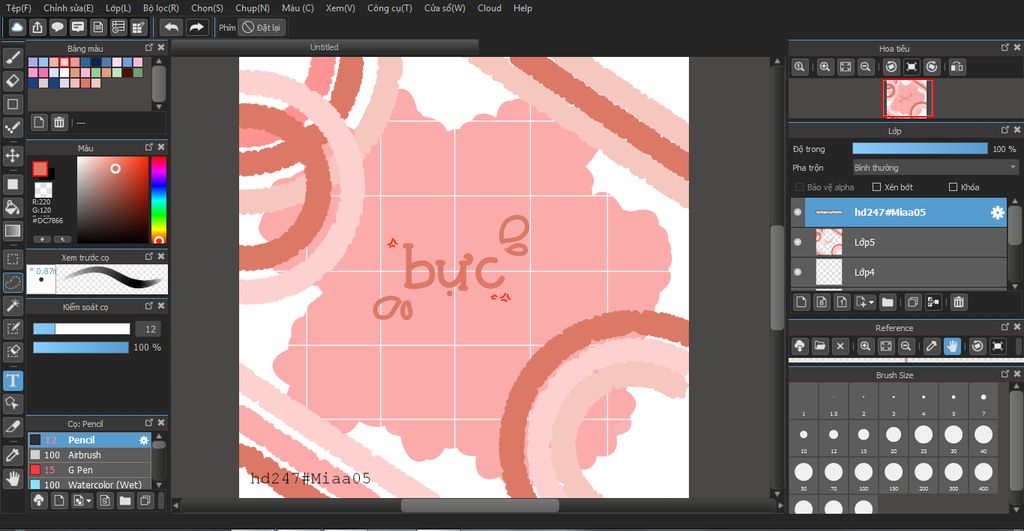Viewport: 1024px width, 531px height.
Task: Select the Hand tool in Reference panel
Action: [x=952, y=346]
